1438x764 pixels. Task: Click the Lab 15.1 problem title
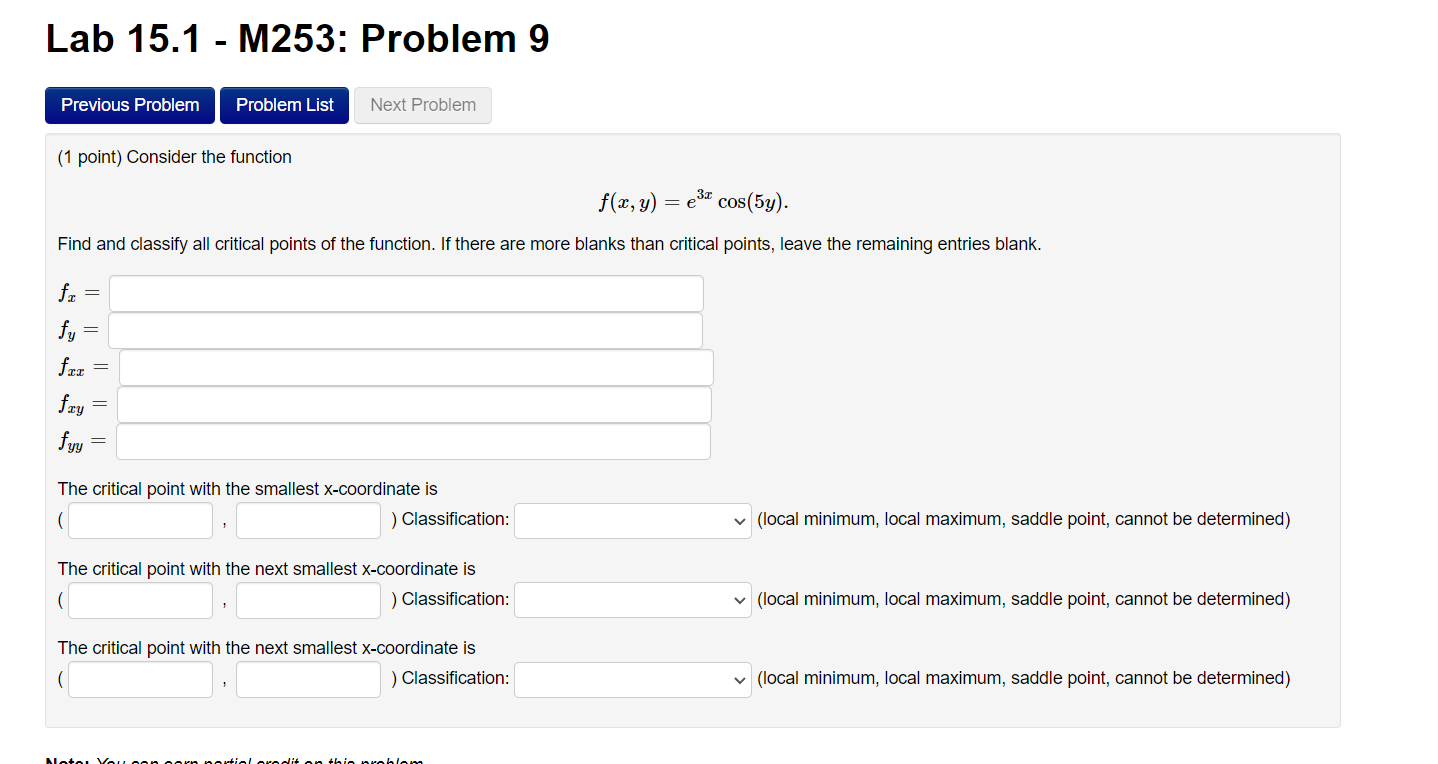[x=296, y=38]
